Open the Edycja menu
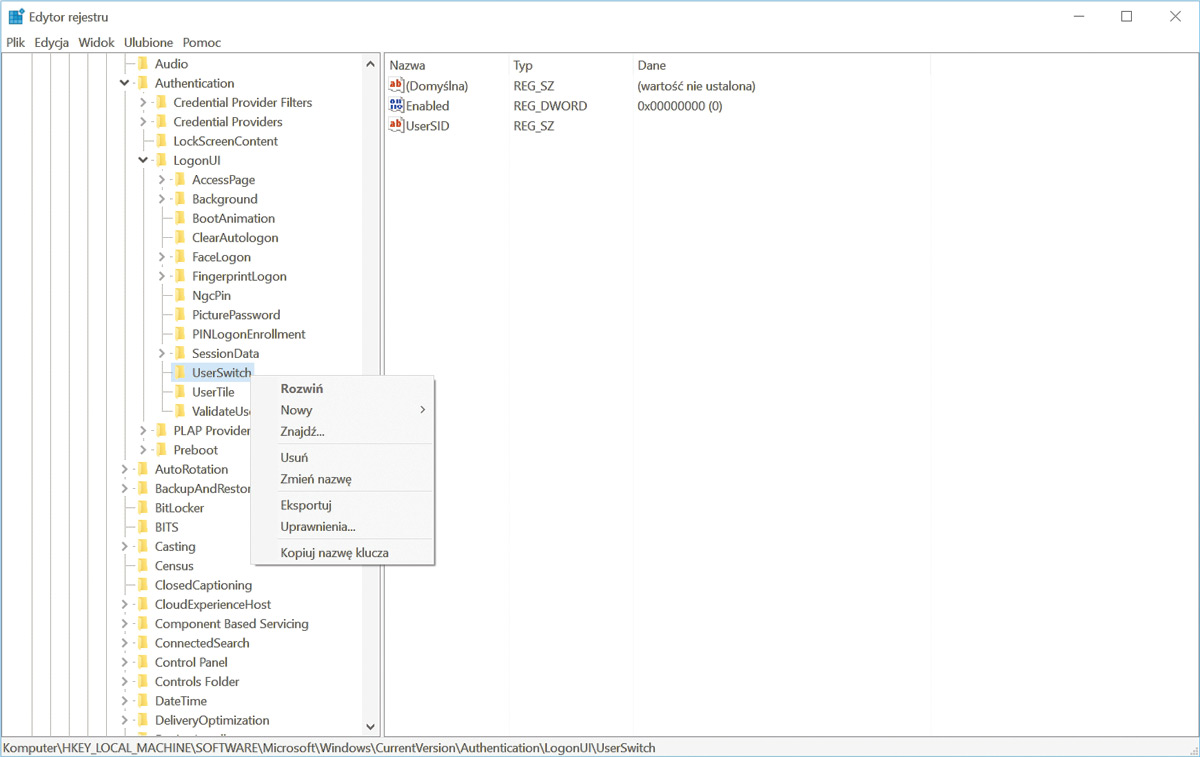 [x=51, y=43]
